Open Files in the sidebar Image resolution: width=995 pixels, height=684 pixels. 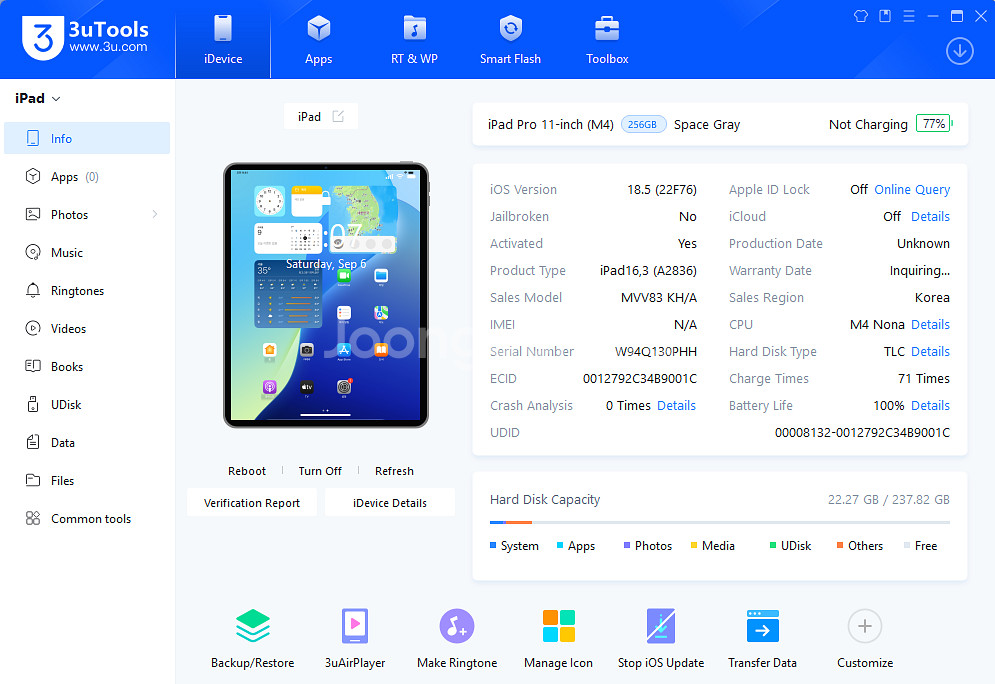tap(87, 481)
